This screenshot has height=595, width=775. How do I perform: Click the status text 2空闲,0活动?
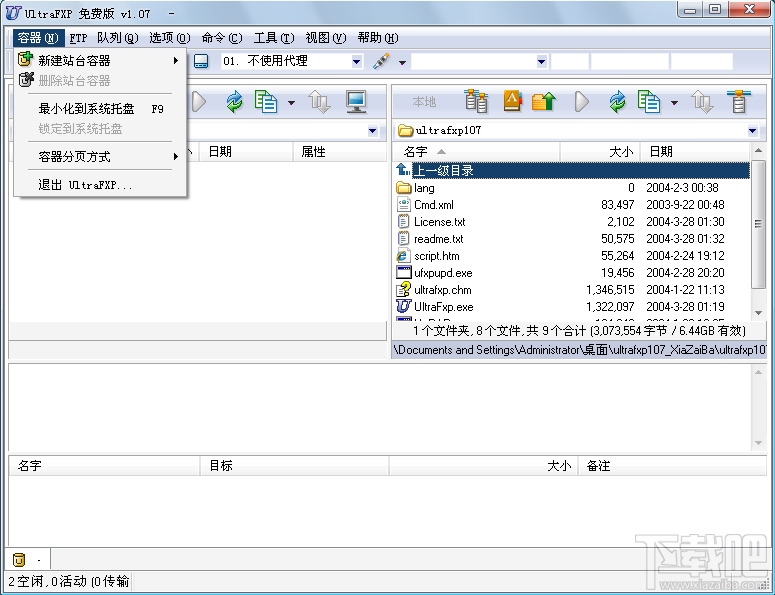click(x=68, y=581)
